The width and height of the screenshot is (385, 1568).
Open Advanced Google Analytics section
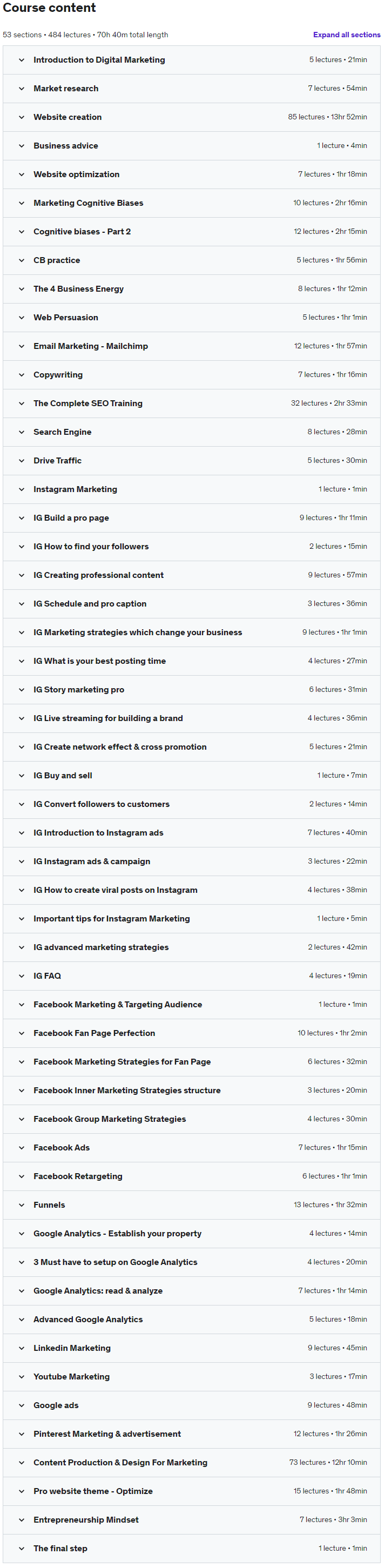pos(192,1318)
